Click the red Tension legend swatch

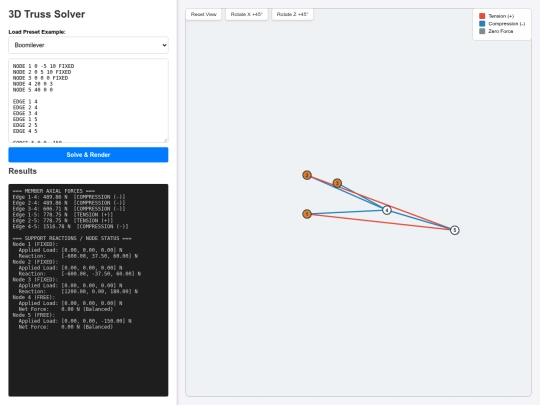[482, 16]
